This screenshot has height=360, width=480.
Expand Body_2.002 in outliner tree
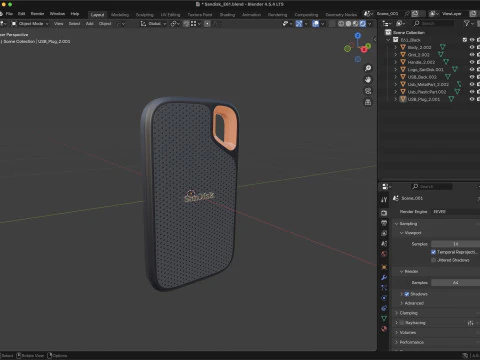[x=396, y=47]
